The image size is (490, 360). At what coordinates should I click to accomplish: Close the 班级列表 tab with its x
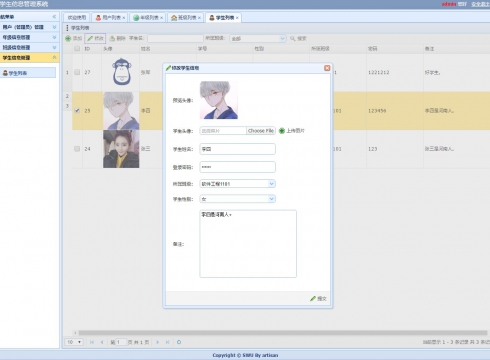click(x=199, y=18)
